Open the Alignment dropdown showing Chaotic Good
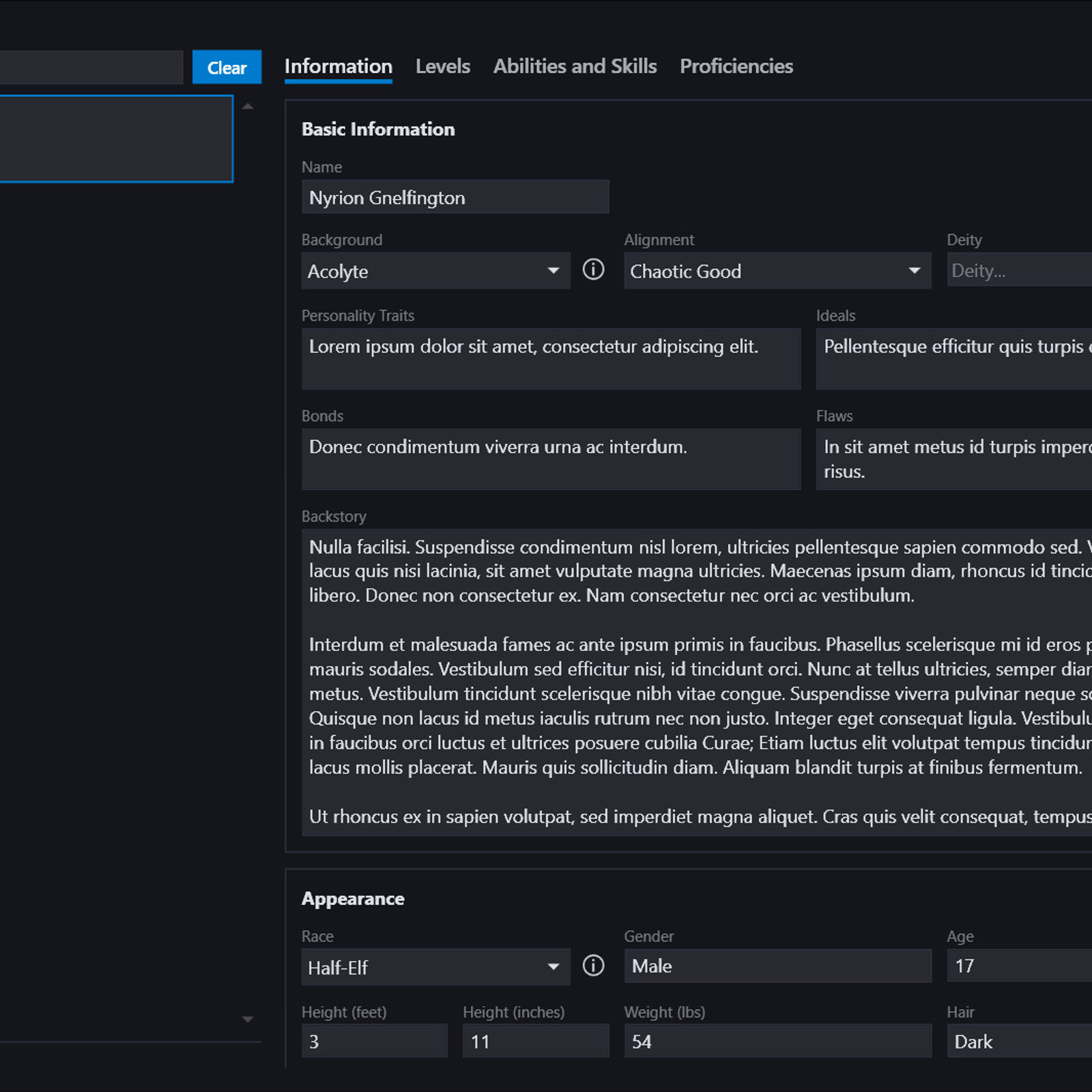 tap(777, 271)
